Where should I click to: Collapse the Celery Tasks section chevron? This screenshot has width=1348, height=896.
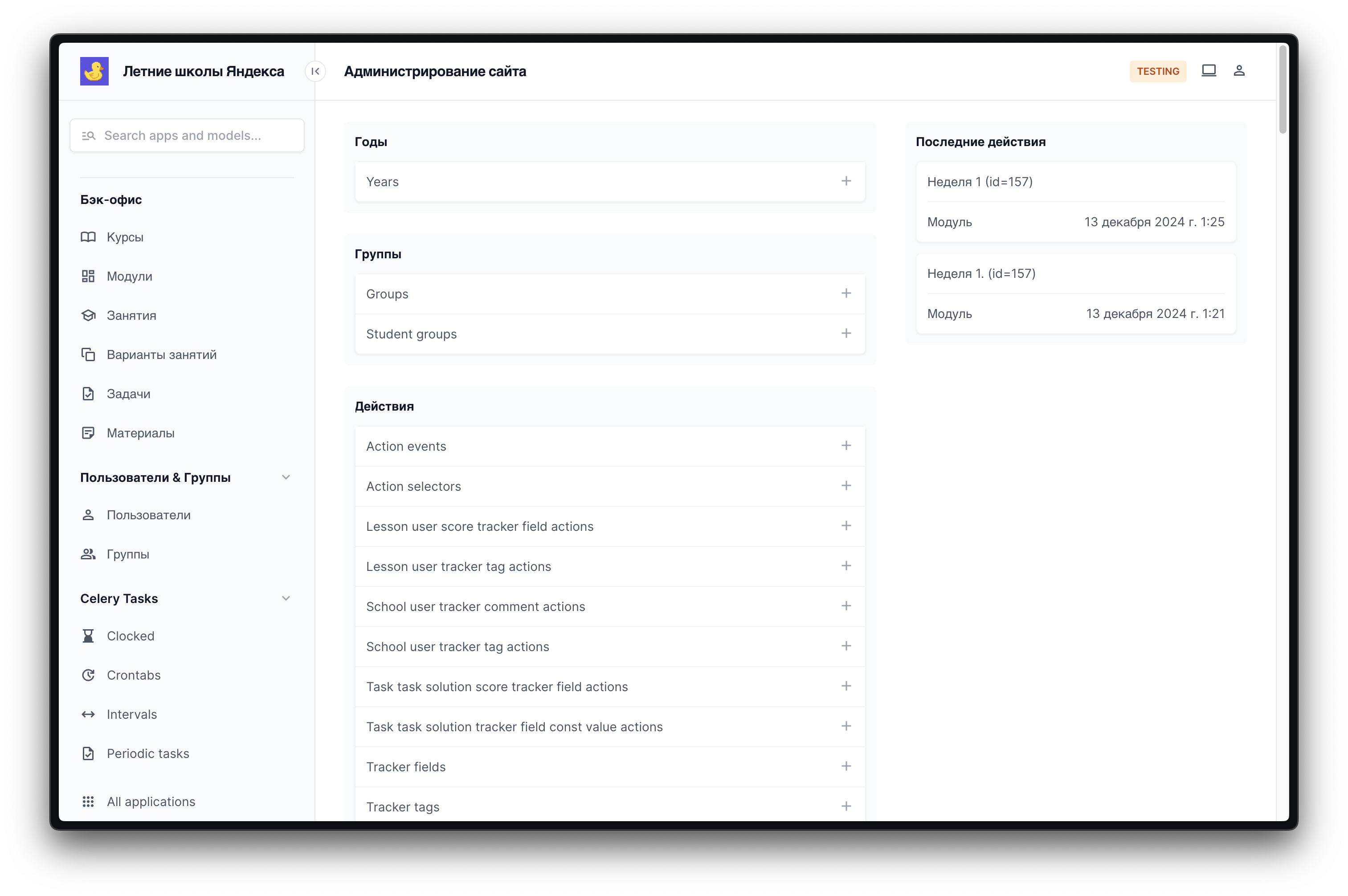pos(286,598)
